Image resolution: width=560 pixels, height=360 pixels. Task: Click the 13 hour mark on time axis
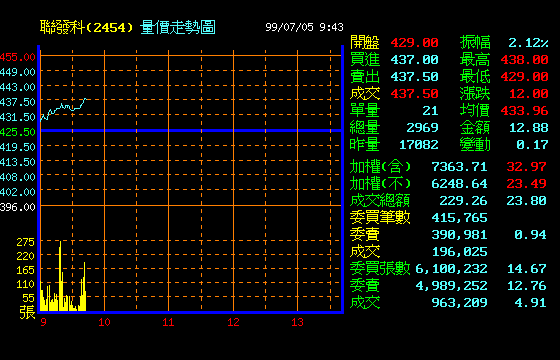coord(297,322)
